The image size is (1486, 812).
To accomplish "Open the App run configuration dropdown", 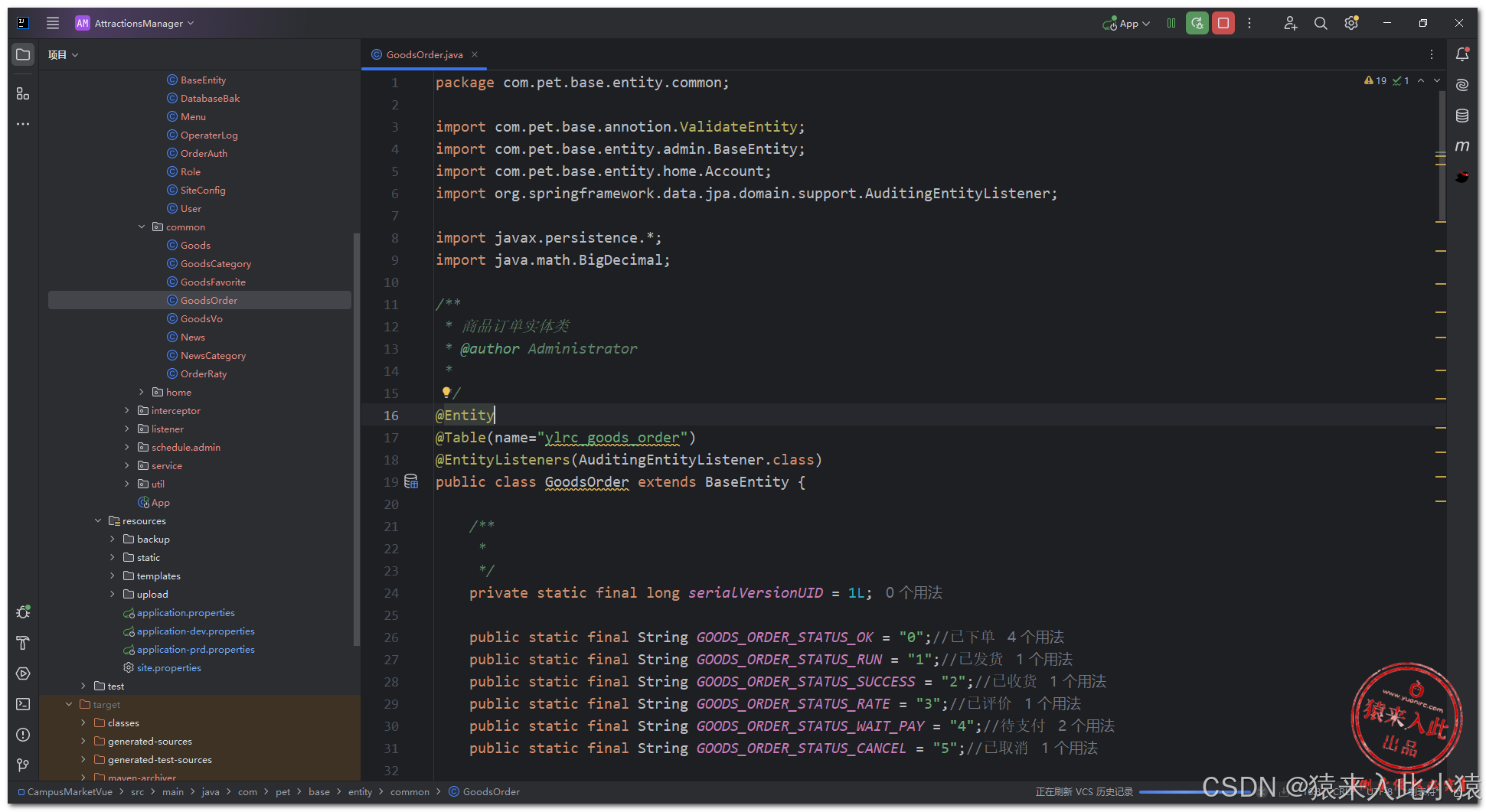I will pos(1127,24).
